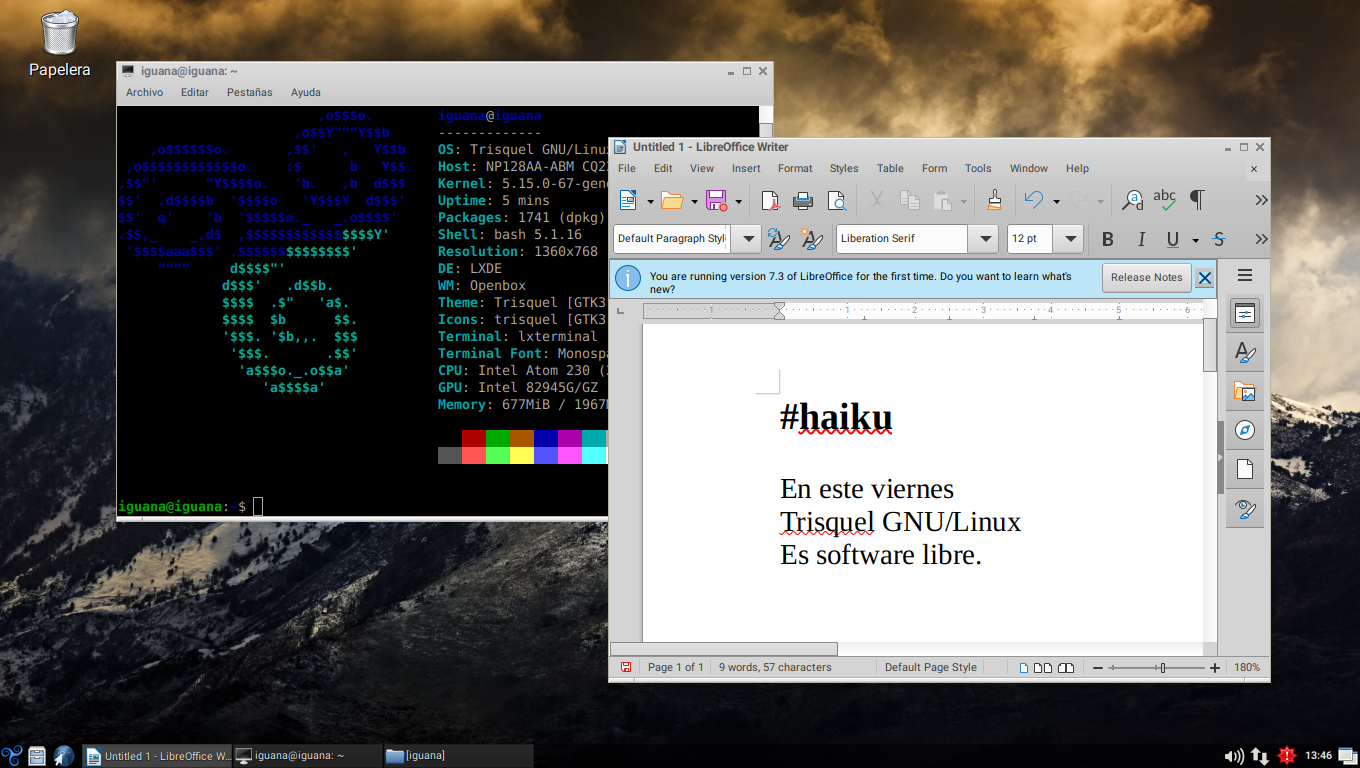This screenshot has height=768, width=1360.
Task: Select the Clone Formatting paintbrush
Action: (x=994, y=201)
